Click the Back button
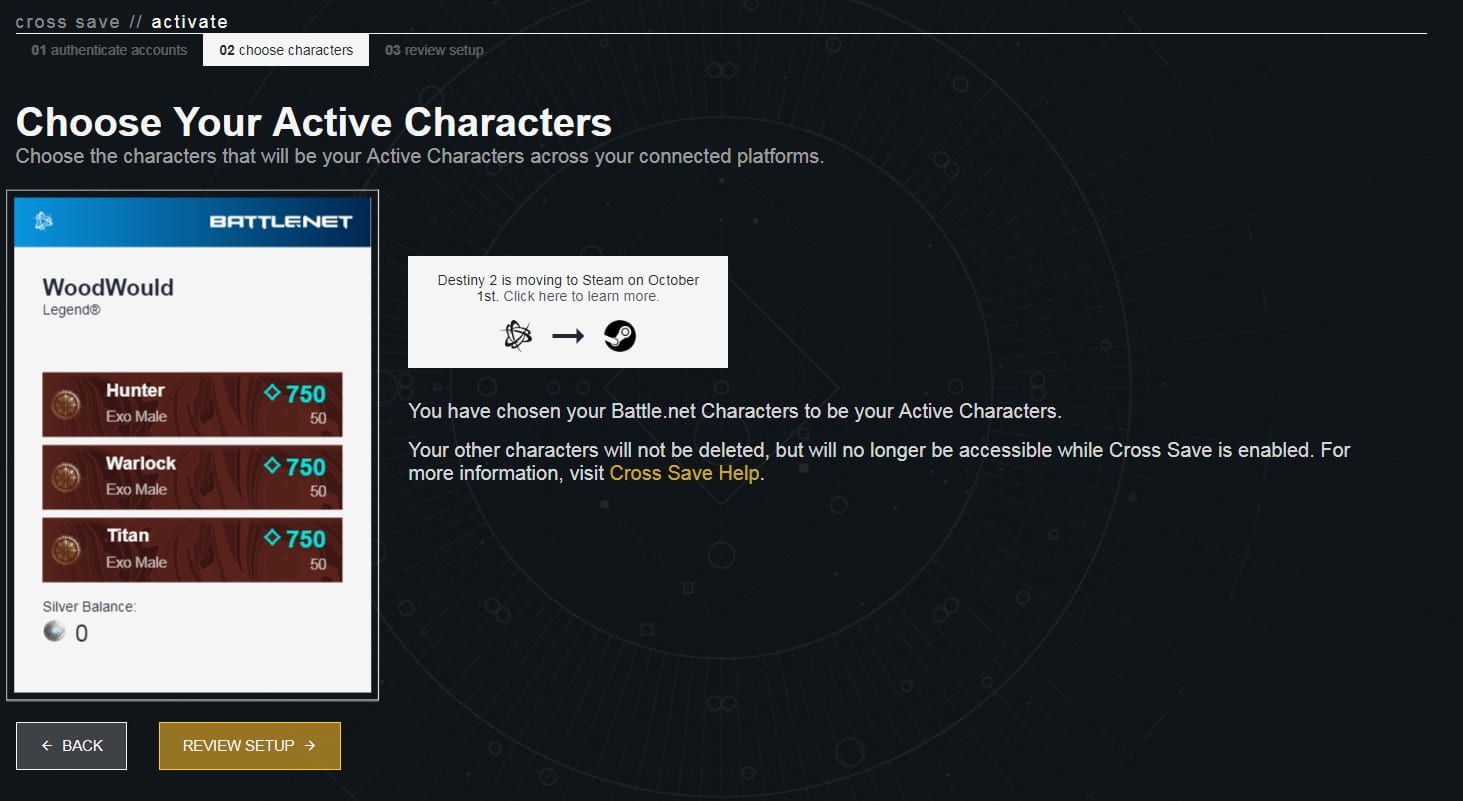The height and width of the screenshot is (801, 1463). point(71,746)
